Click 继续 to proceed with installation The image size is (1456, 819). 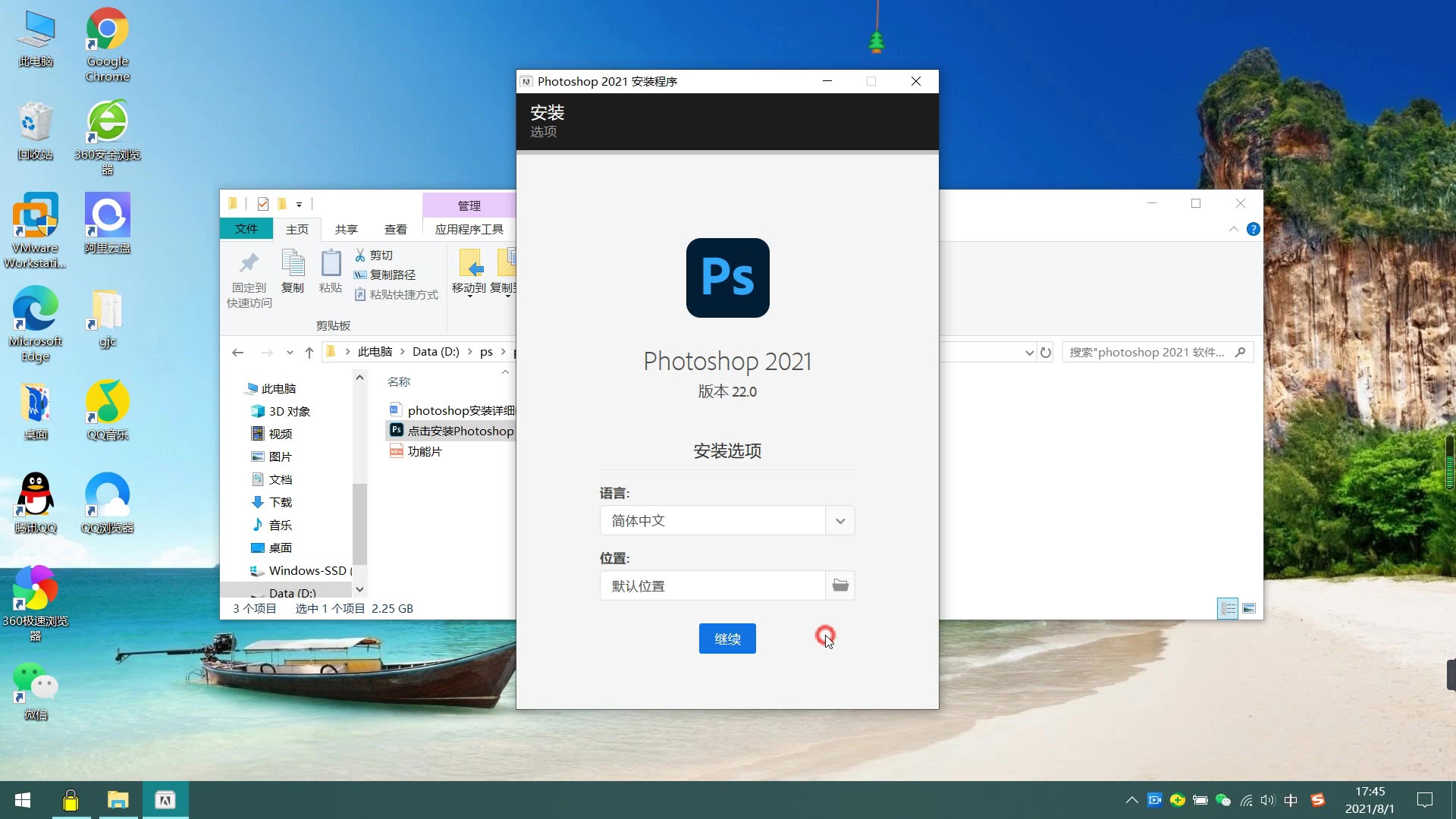(727, 639)
